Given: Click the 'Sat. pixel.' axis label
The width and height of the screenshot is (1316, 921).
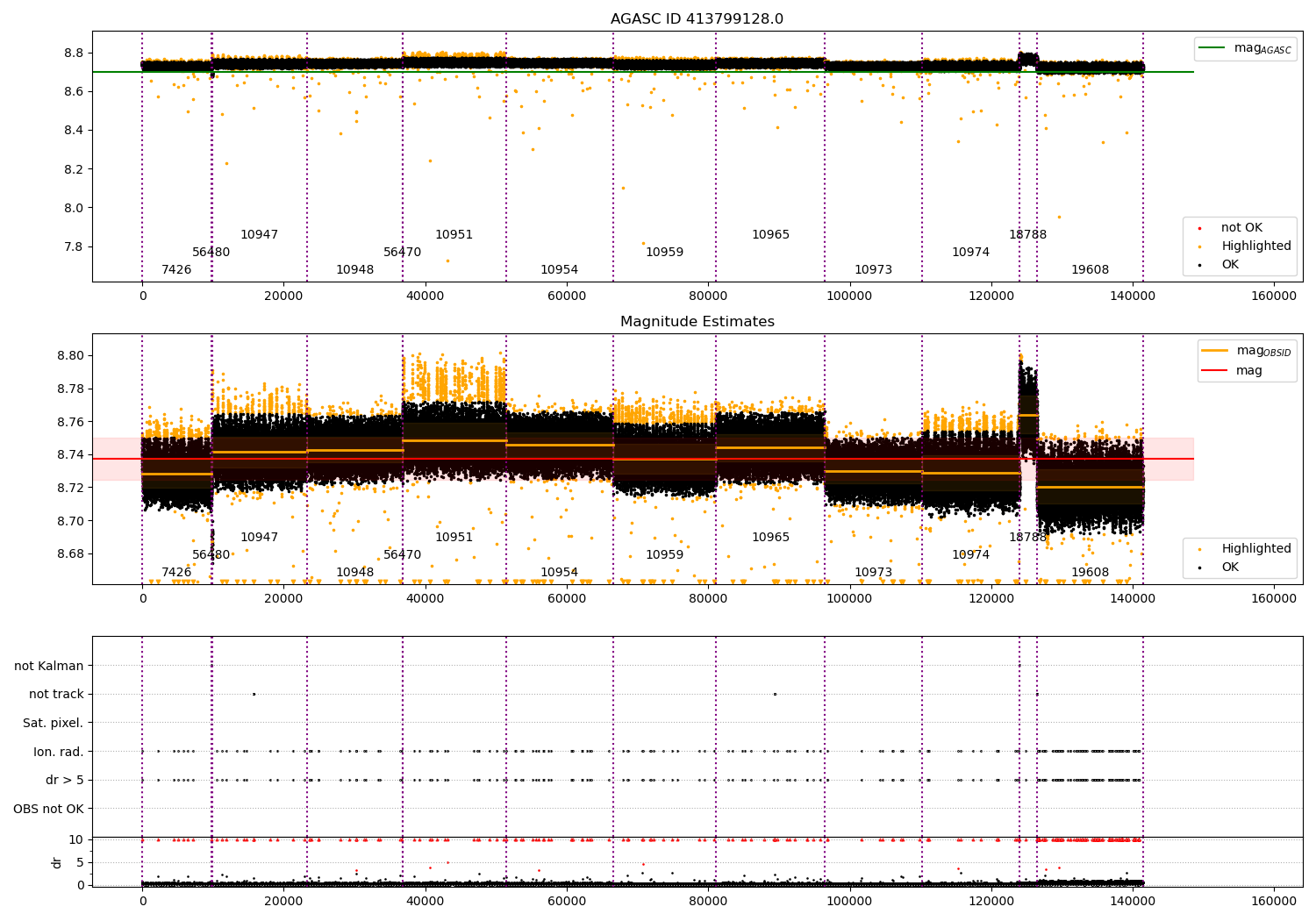Looking at the screenshot, I should (x=54, y=723).
